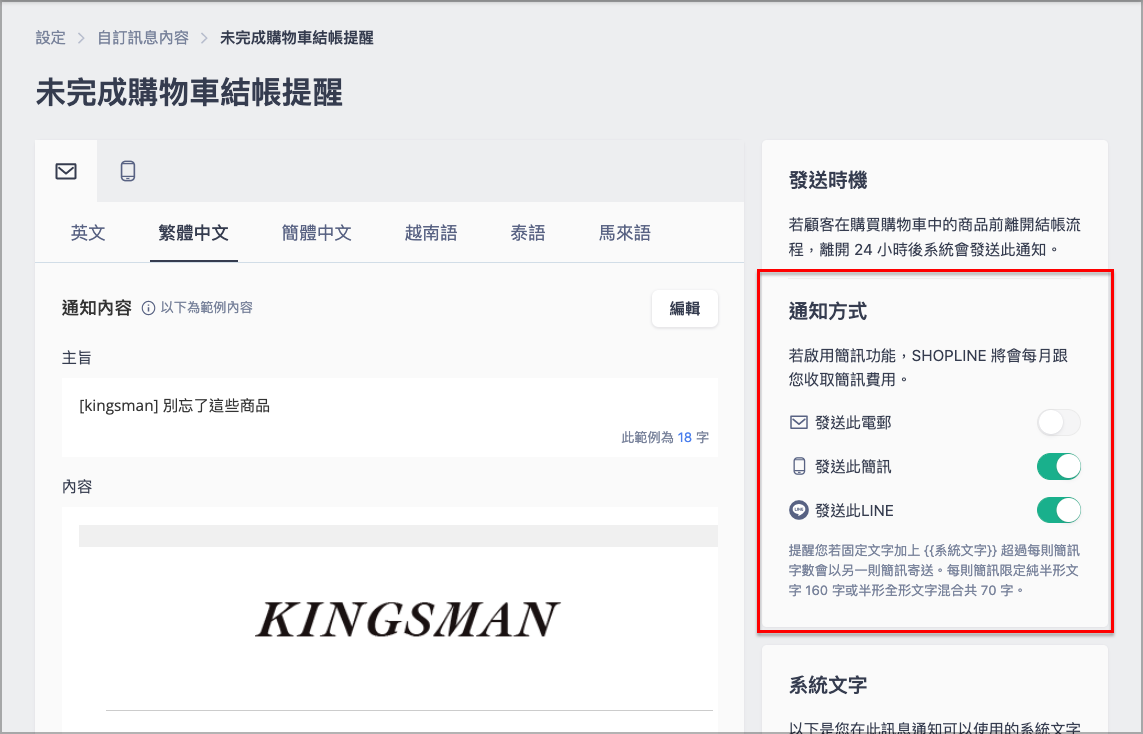Enable the 發送此電郵 toggle
This screenshot has width=1143, height=734.
tap(1058, 423)
